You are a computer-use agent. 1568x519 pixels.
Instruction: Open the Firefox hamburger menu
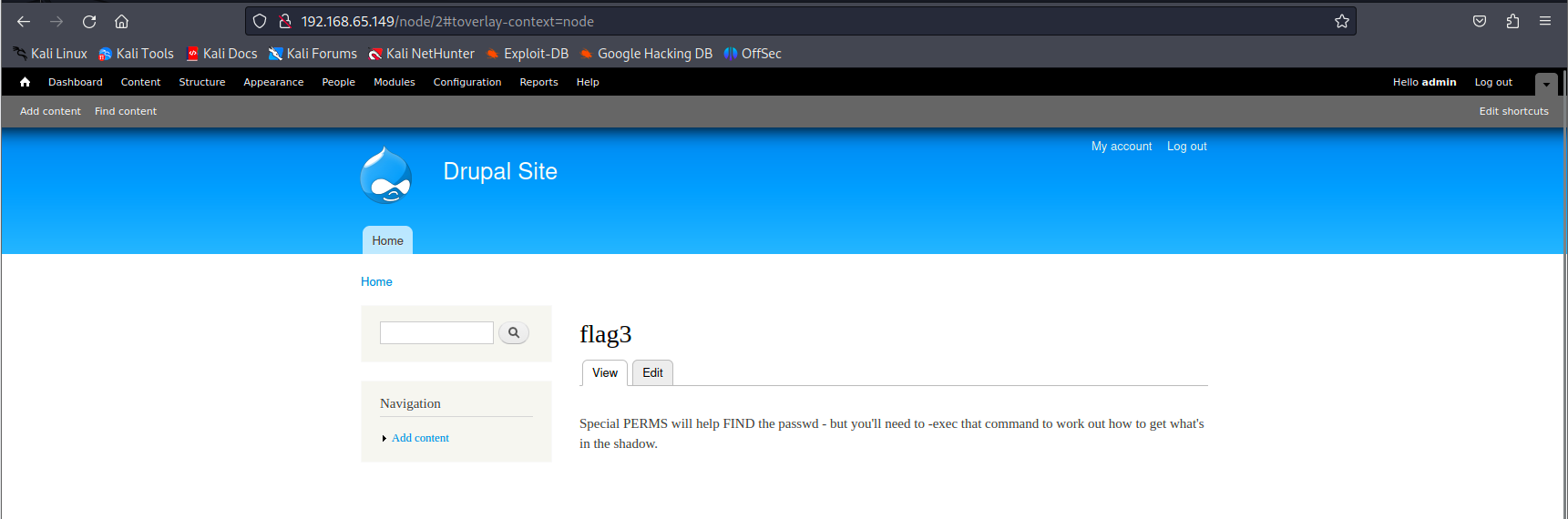[x=1545, y=22]
